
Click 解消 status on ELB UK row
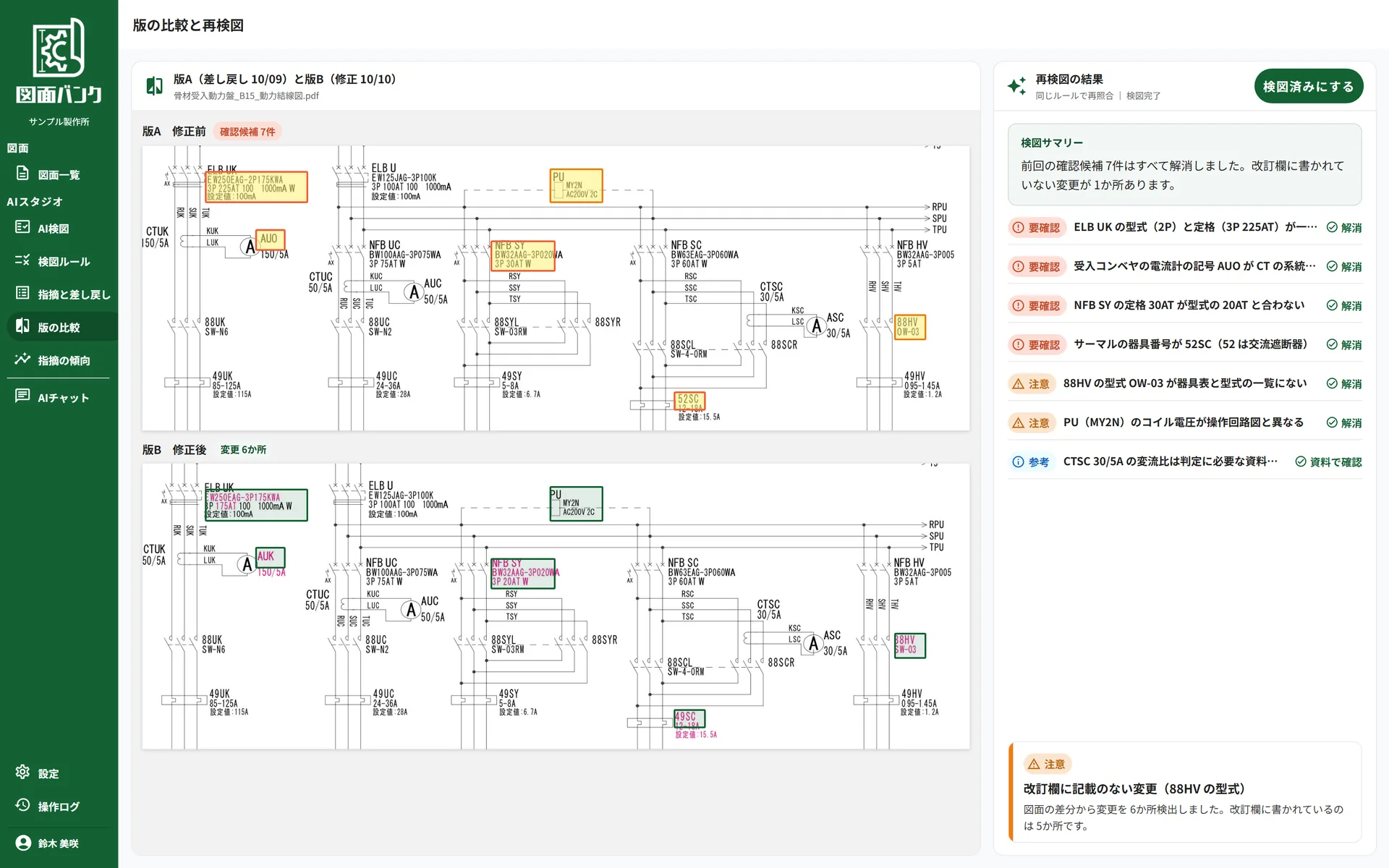point(1344,227)
